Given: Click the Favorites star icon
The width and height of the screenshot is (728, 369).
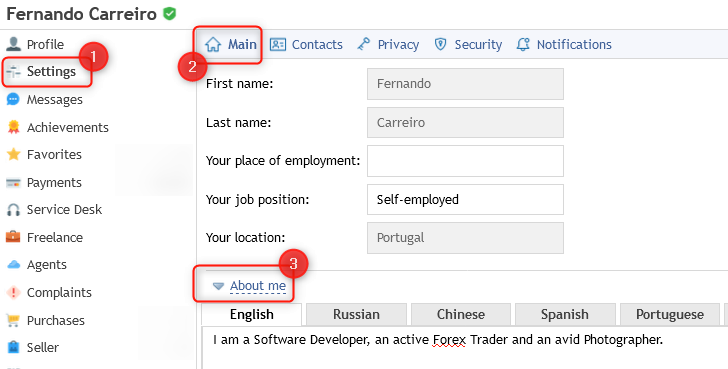Looking at the screenshot, I should [x=13, y=154].
